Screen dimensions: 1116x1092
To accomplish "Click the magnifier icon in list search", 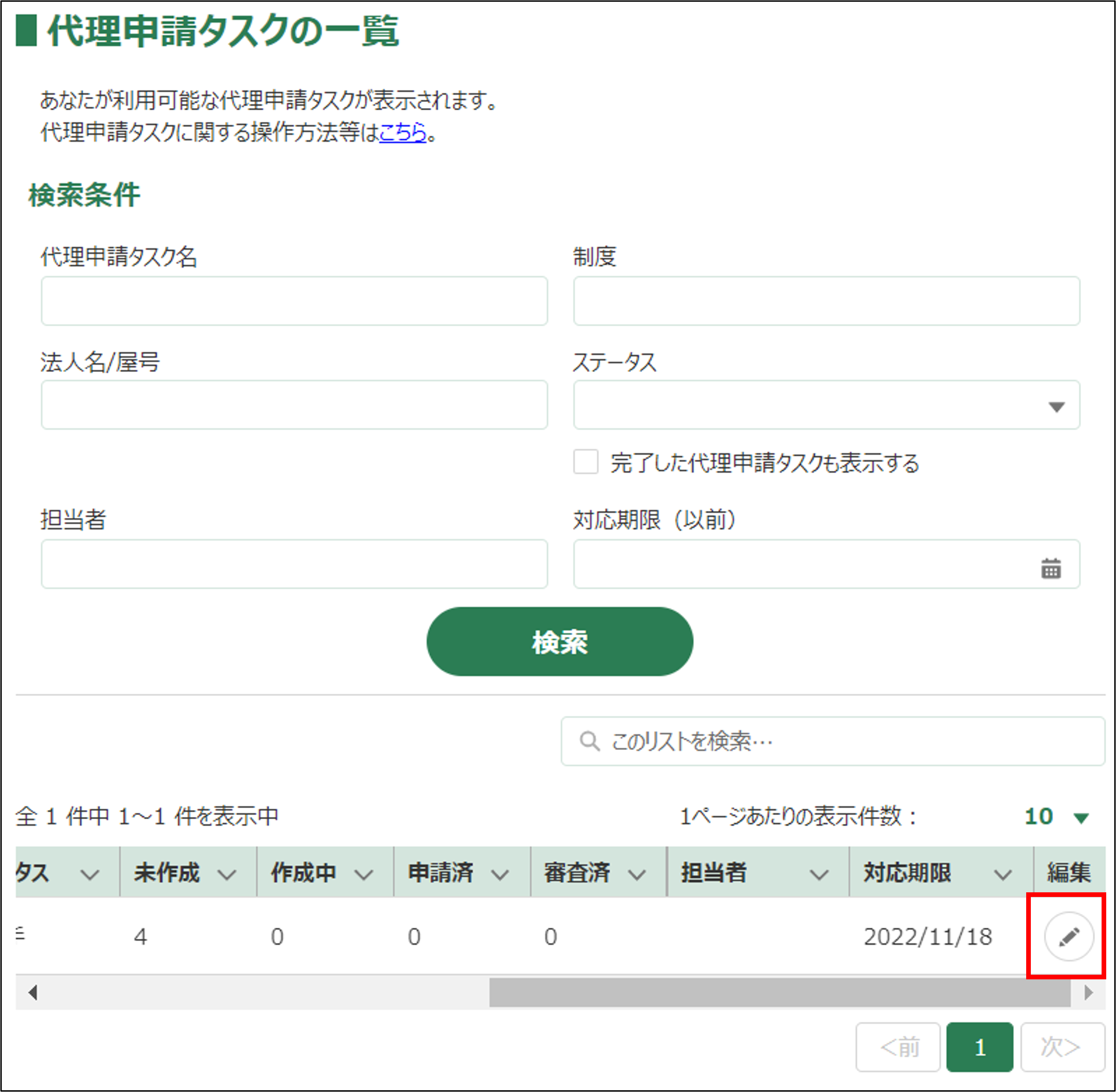I will (x=589, y=741).
